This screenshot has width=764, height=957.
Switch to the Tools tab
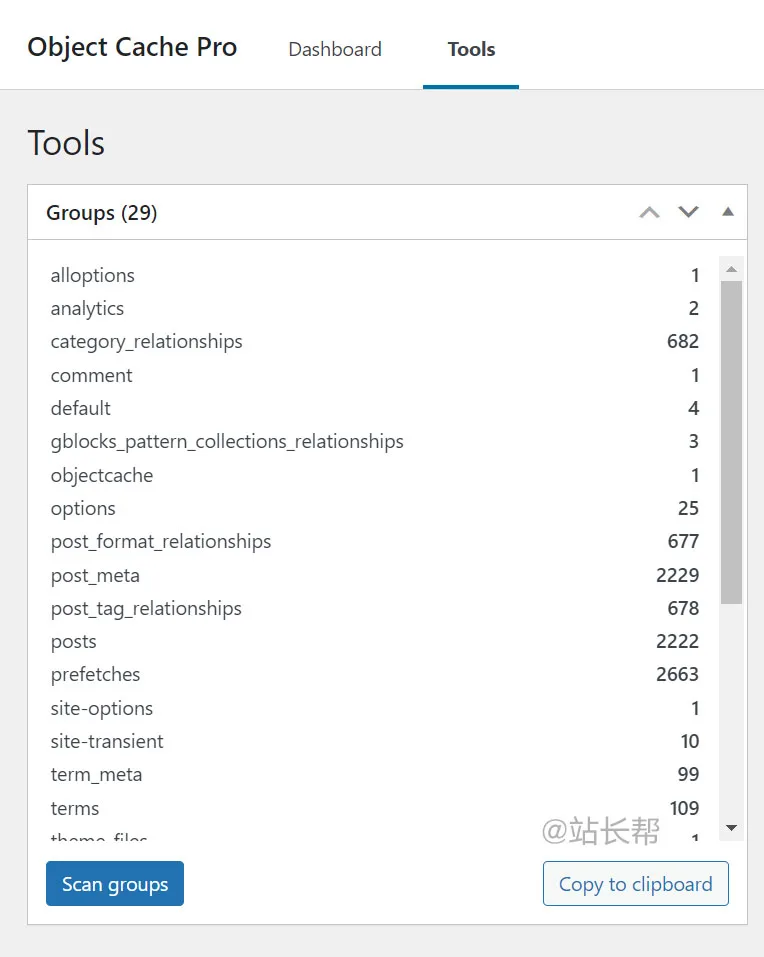[x=471, y=49]
